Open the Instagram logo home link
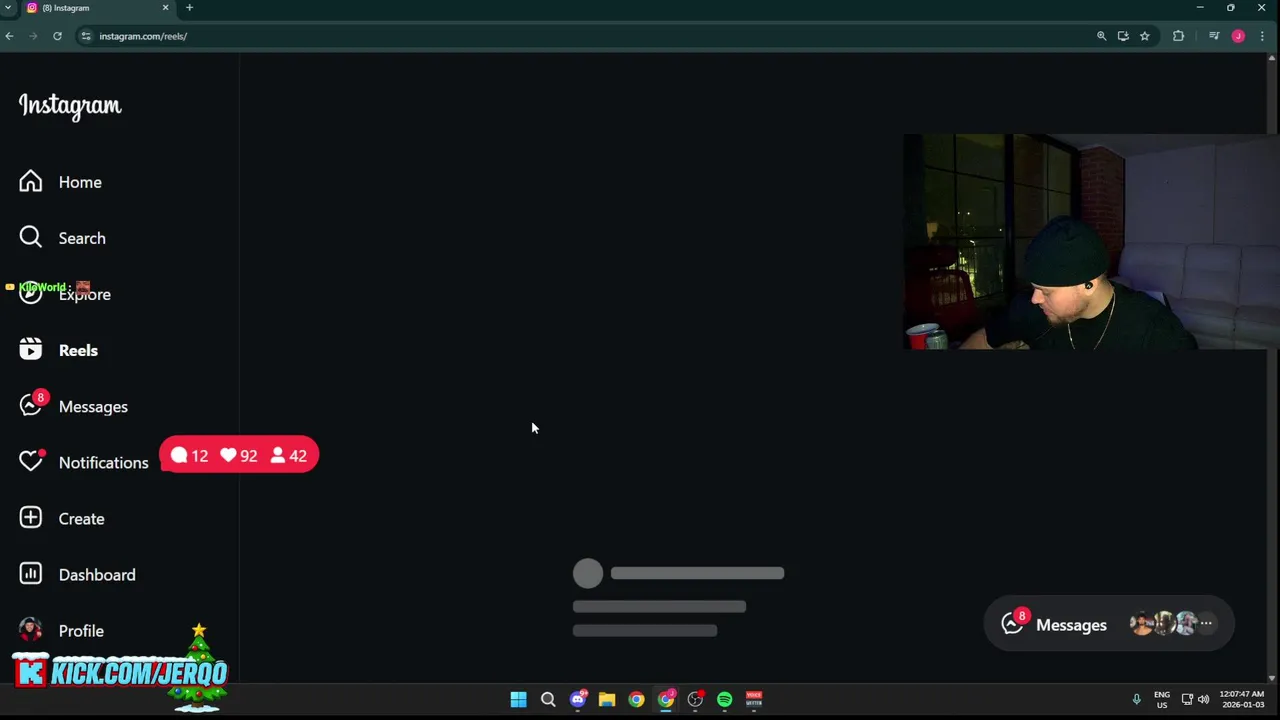The height and width of the screenshot is (720, 1280). coord(70,106)
